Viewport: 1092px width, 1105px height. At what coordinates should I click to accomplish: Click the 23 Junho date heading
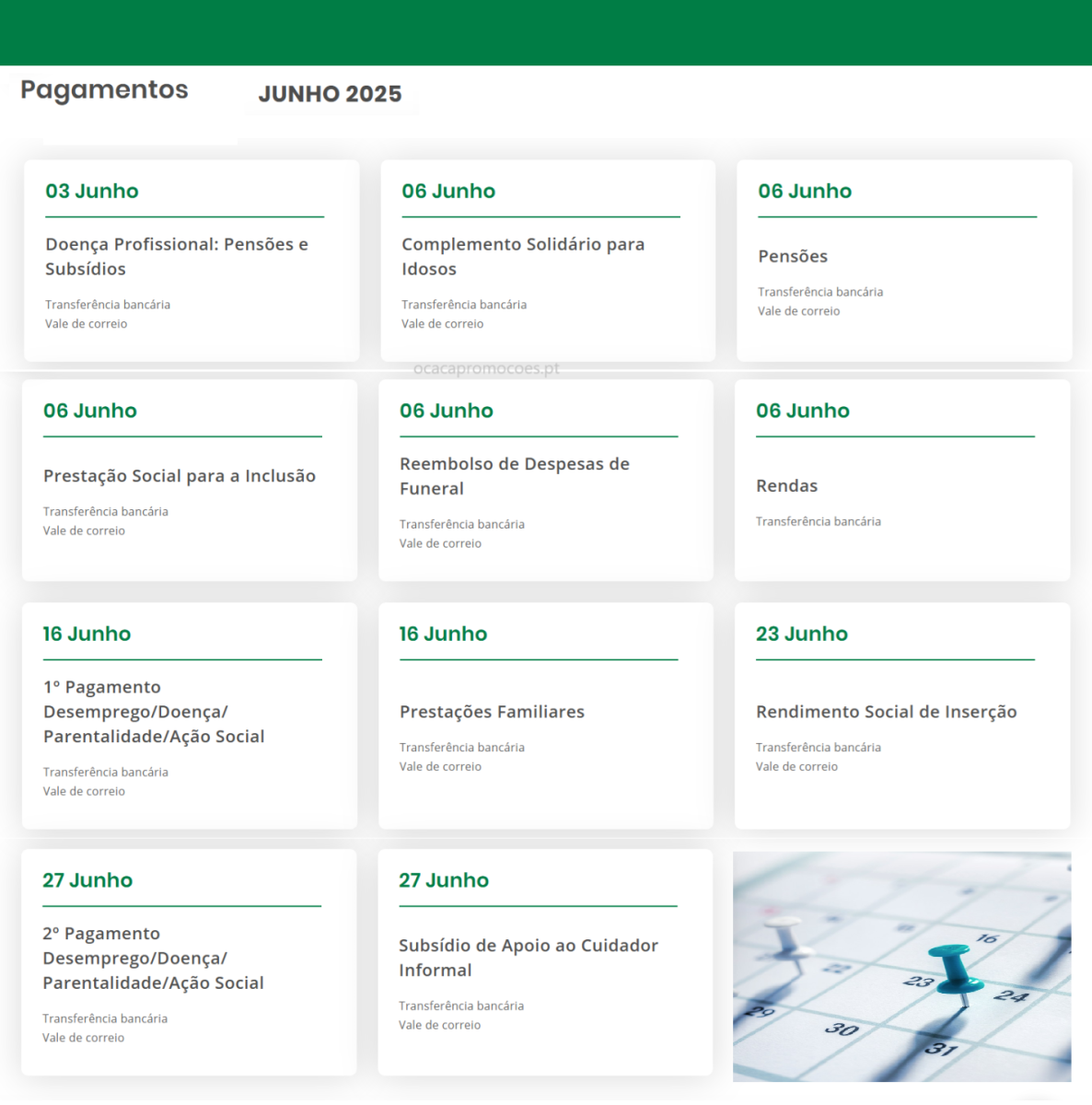[x=801, y=634]
